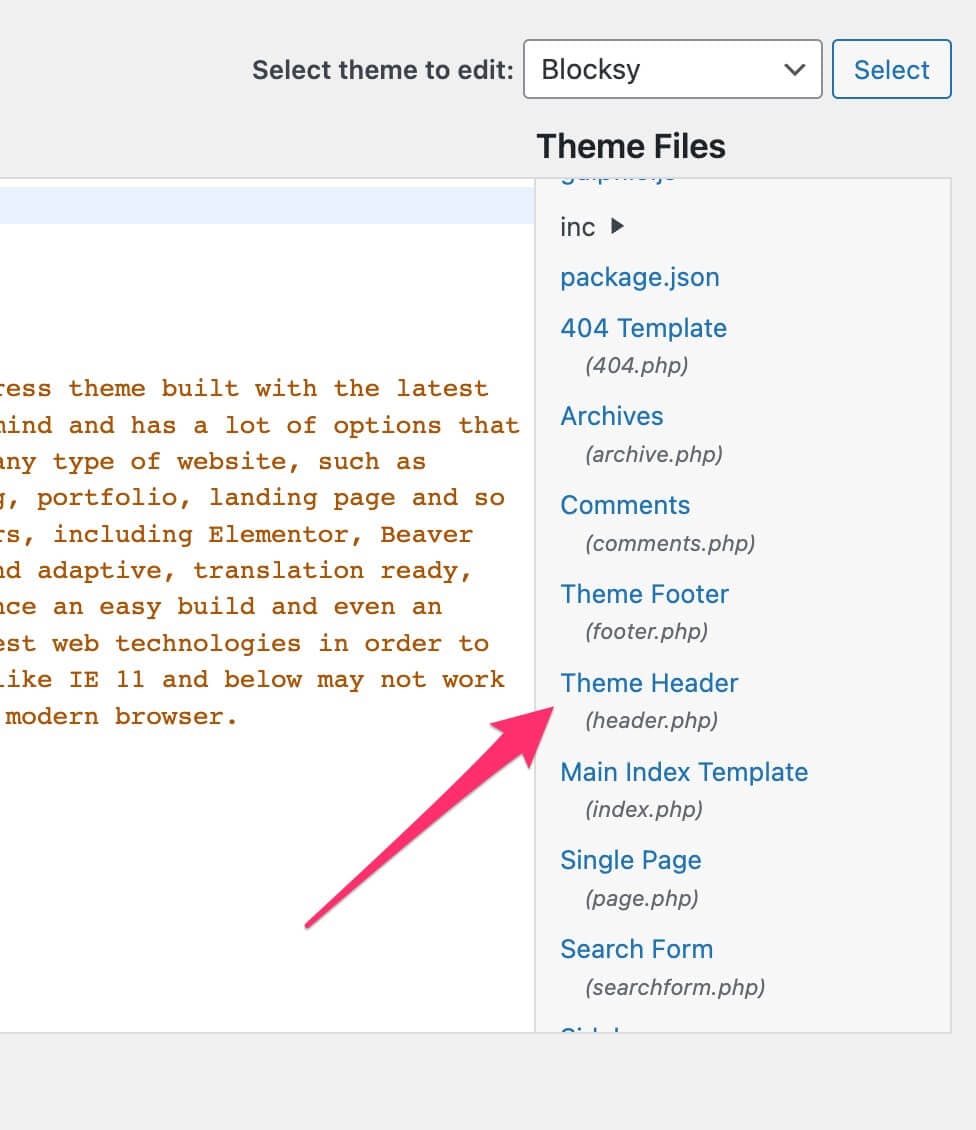
Task: Place cursor after 'modern browser.' in editor
Action: tap(240, 717)
